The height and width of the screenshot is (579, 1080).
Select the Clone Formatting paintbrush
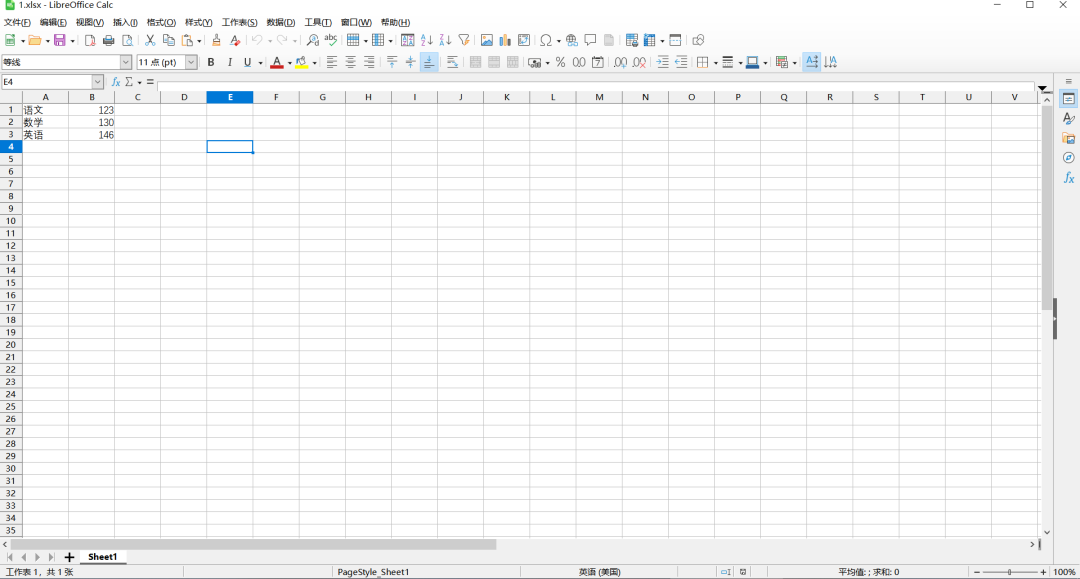[x=216, y=41]
